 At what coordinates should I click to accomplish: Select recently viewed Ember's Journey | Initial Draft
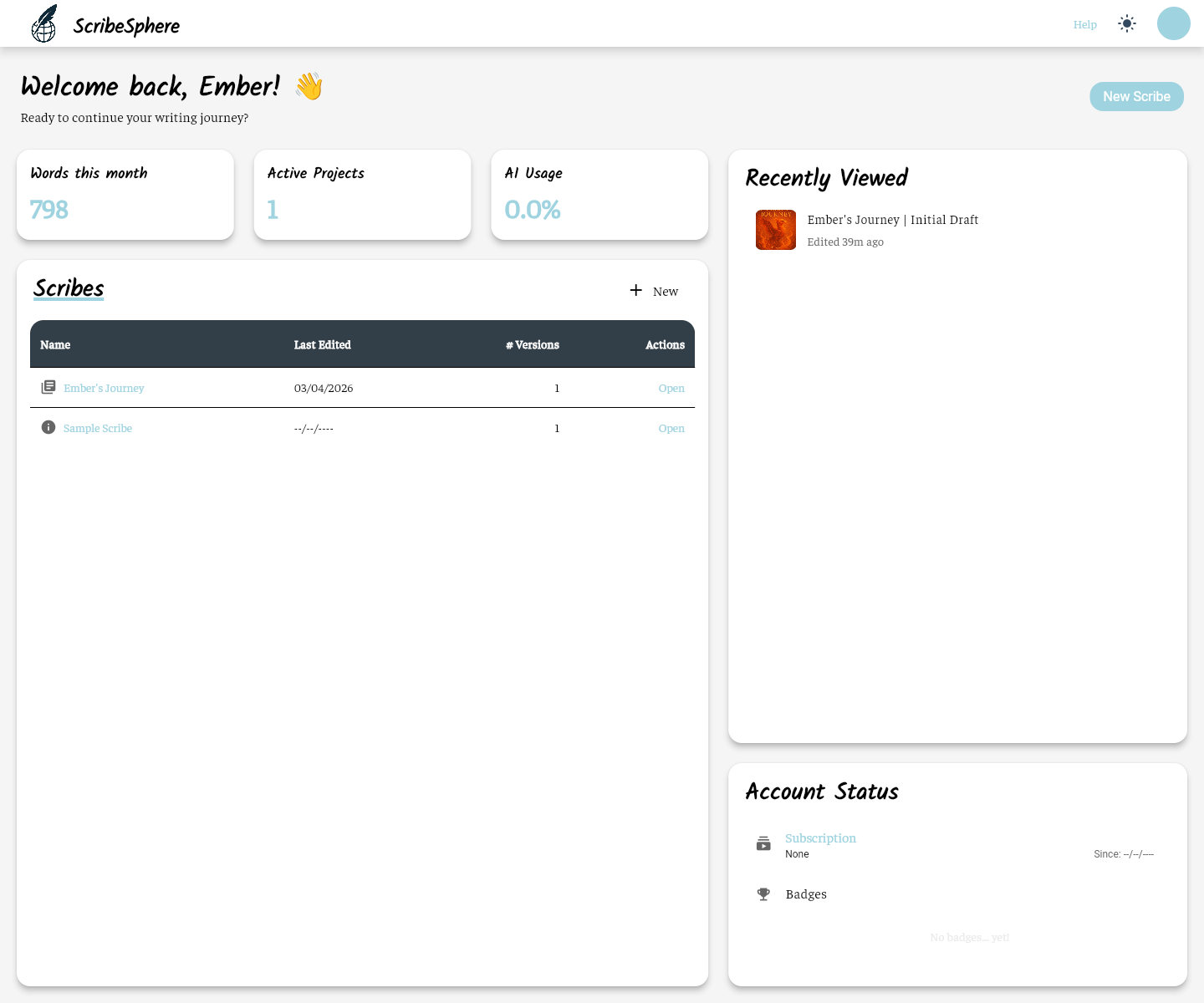pos(893,220)
